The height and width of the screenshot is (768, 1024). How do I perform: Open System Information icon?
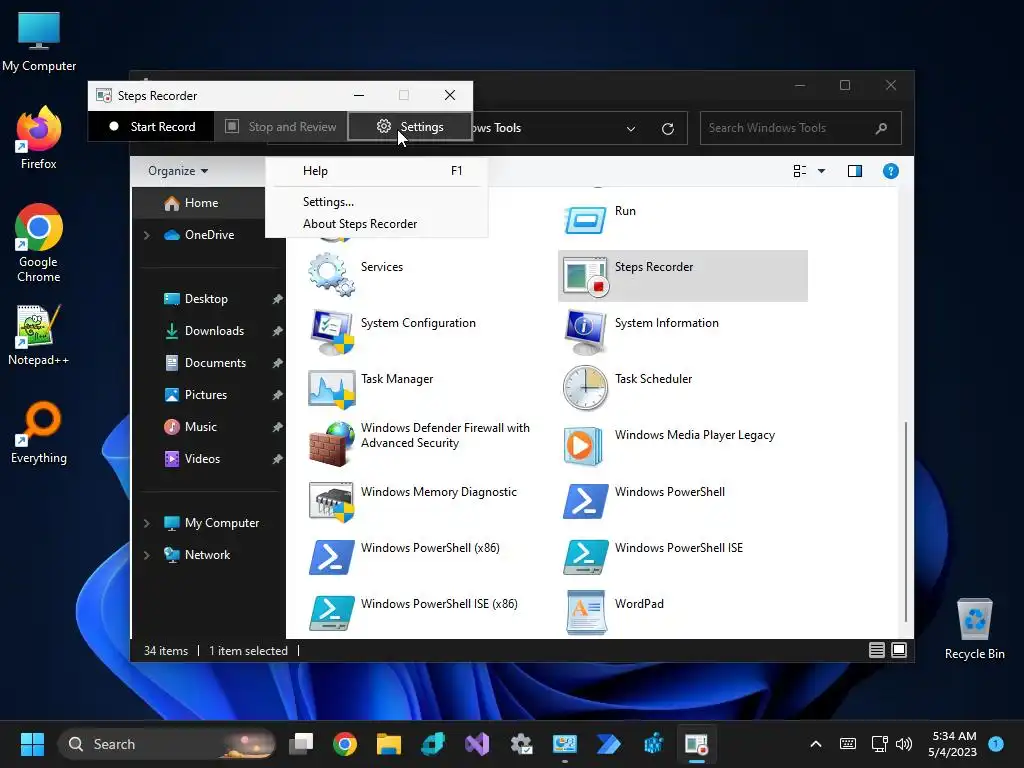(585, 332)
